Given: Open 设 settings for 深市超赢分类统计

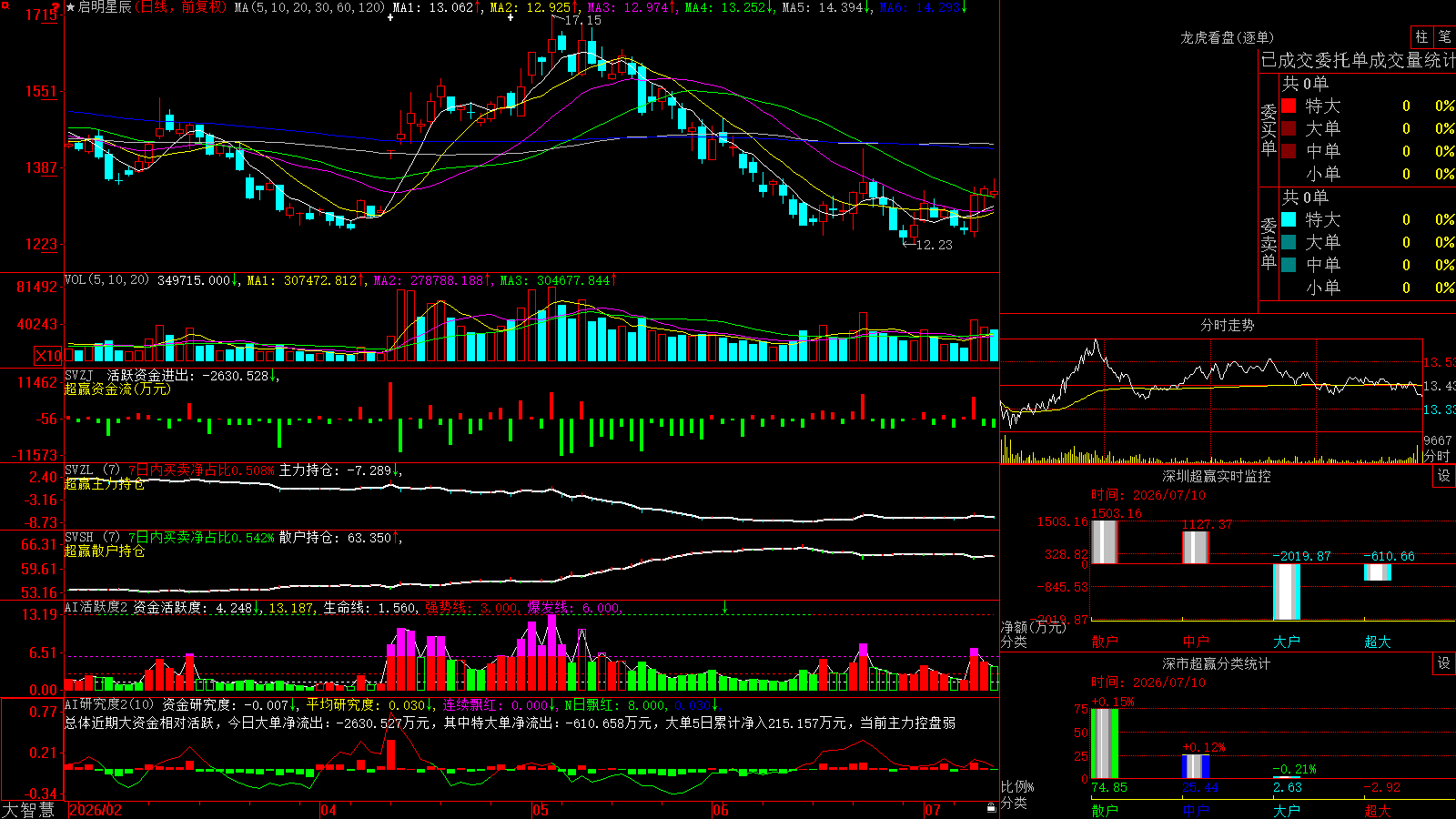Looking at the screenshot, I should 1444,663.
